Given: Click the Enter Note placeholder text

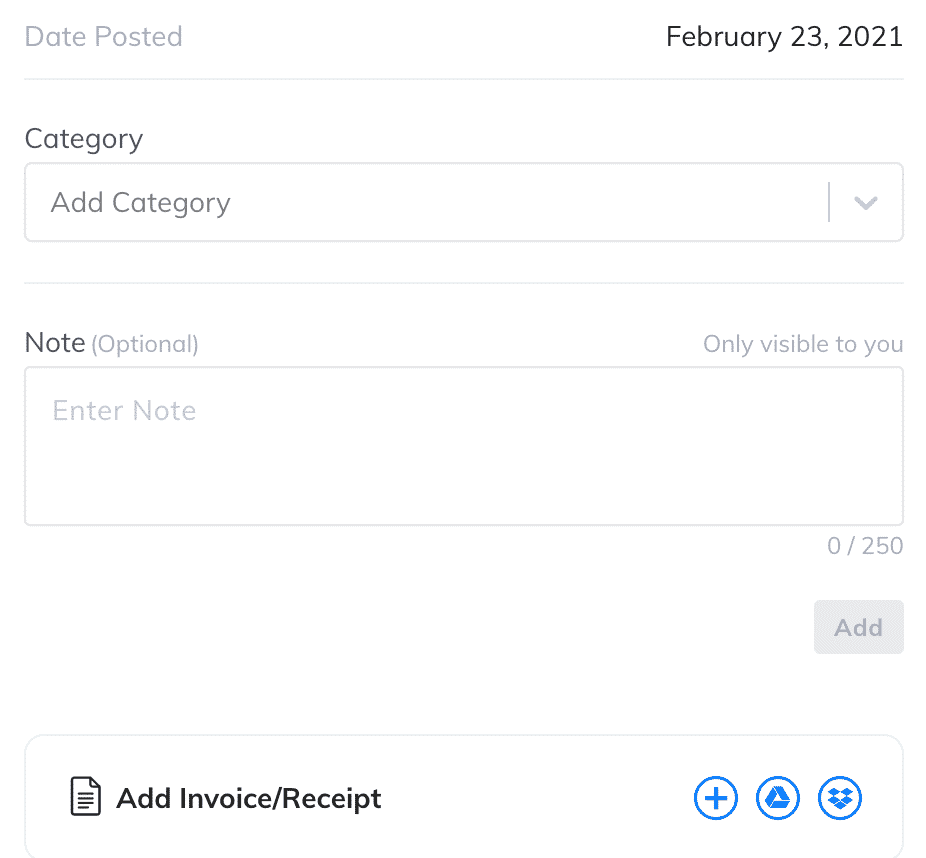Looking at the screenshot, I should point(124,410).
